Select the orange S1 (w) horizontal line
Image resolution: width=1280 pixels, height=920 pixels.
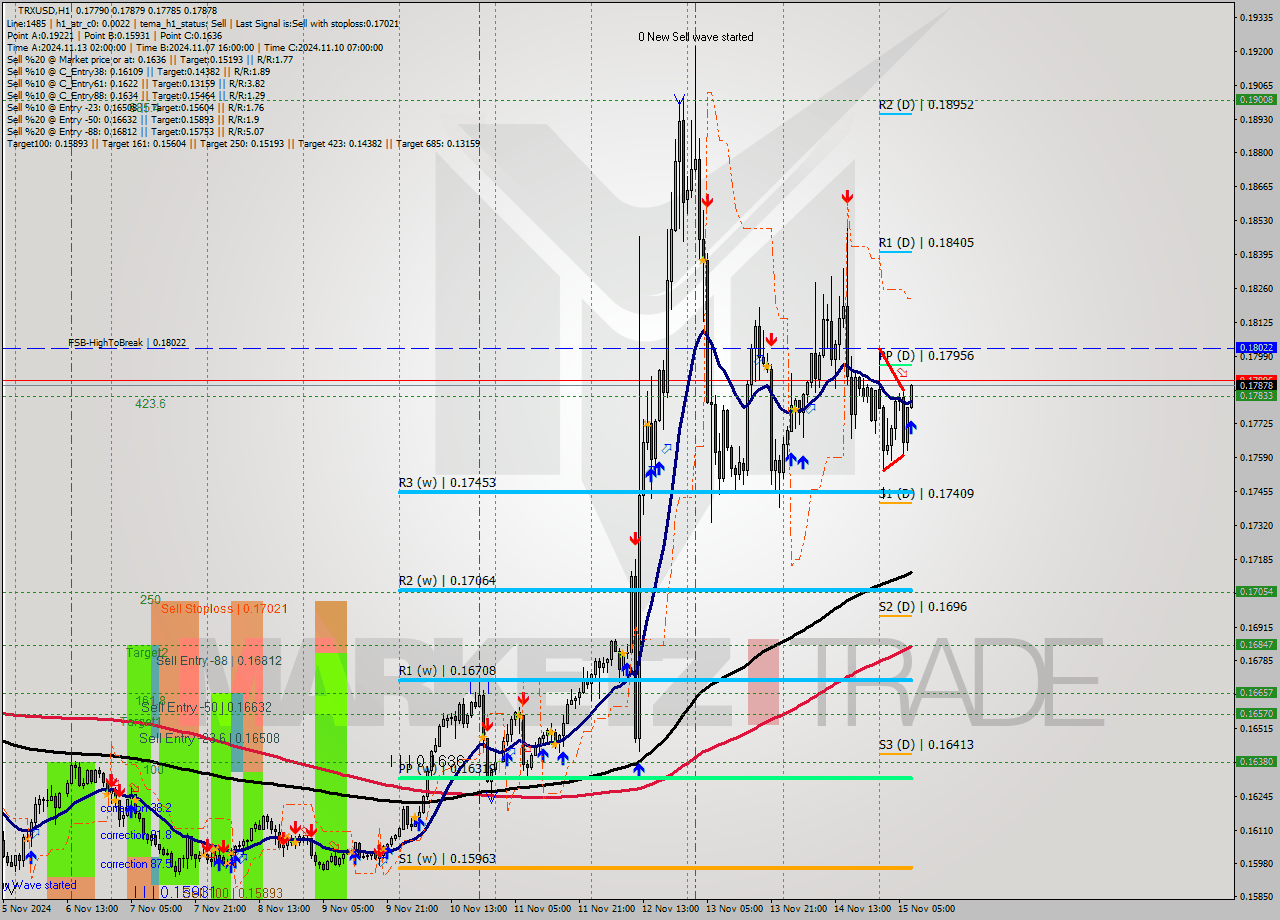[x=655, y=867]
